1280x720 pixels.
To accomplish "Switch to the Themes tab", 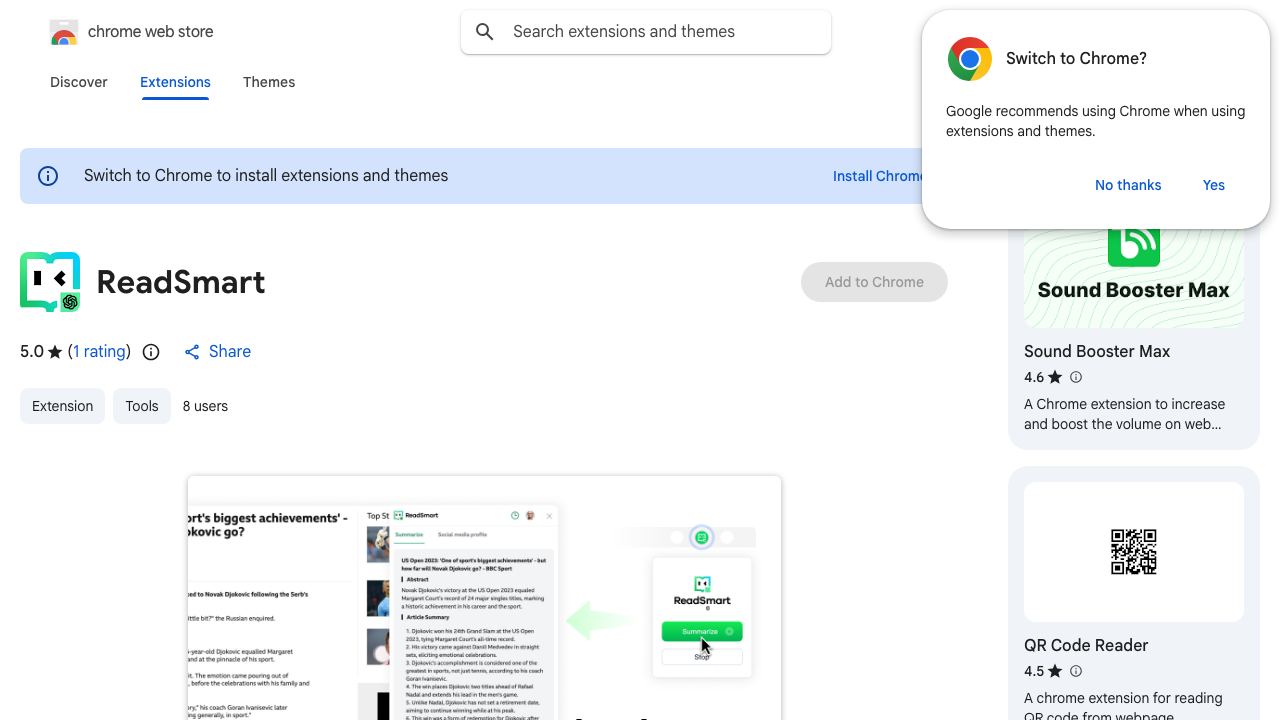I will [x=269, y=82].
